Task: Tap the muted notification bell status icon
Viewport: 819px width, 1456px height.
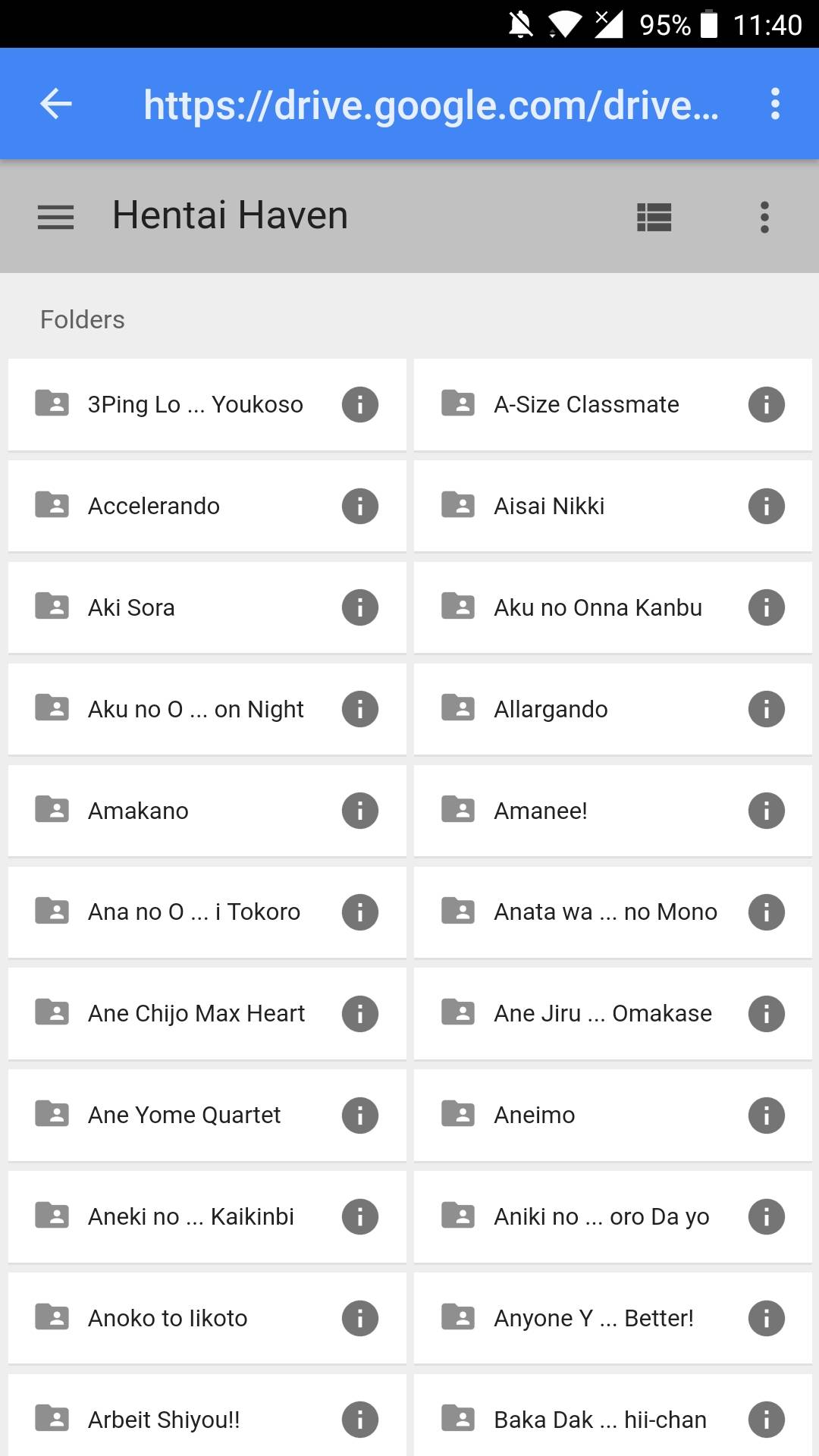Action: (521, 24)
